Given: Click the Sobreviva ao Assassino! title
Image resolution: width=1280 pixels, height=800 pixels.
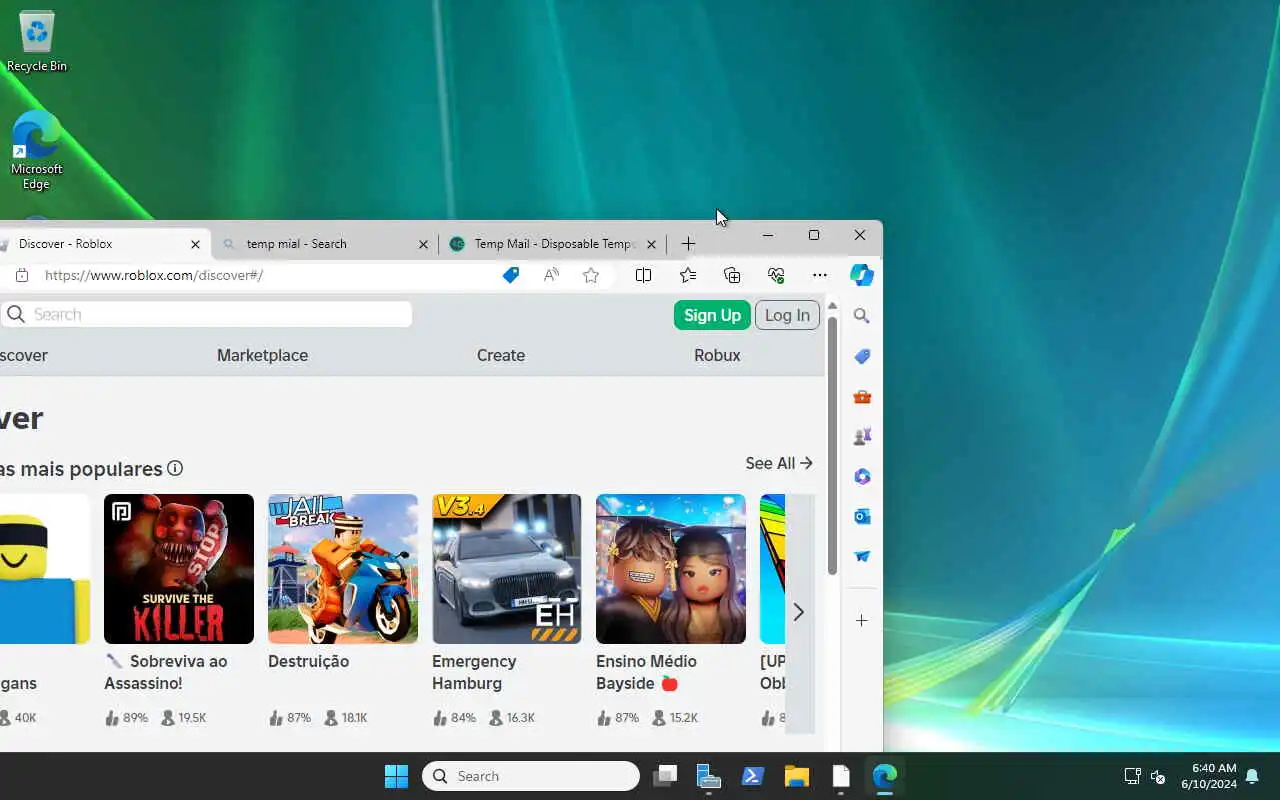Looking at the screenshot, I should (x=166, y=672).
